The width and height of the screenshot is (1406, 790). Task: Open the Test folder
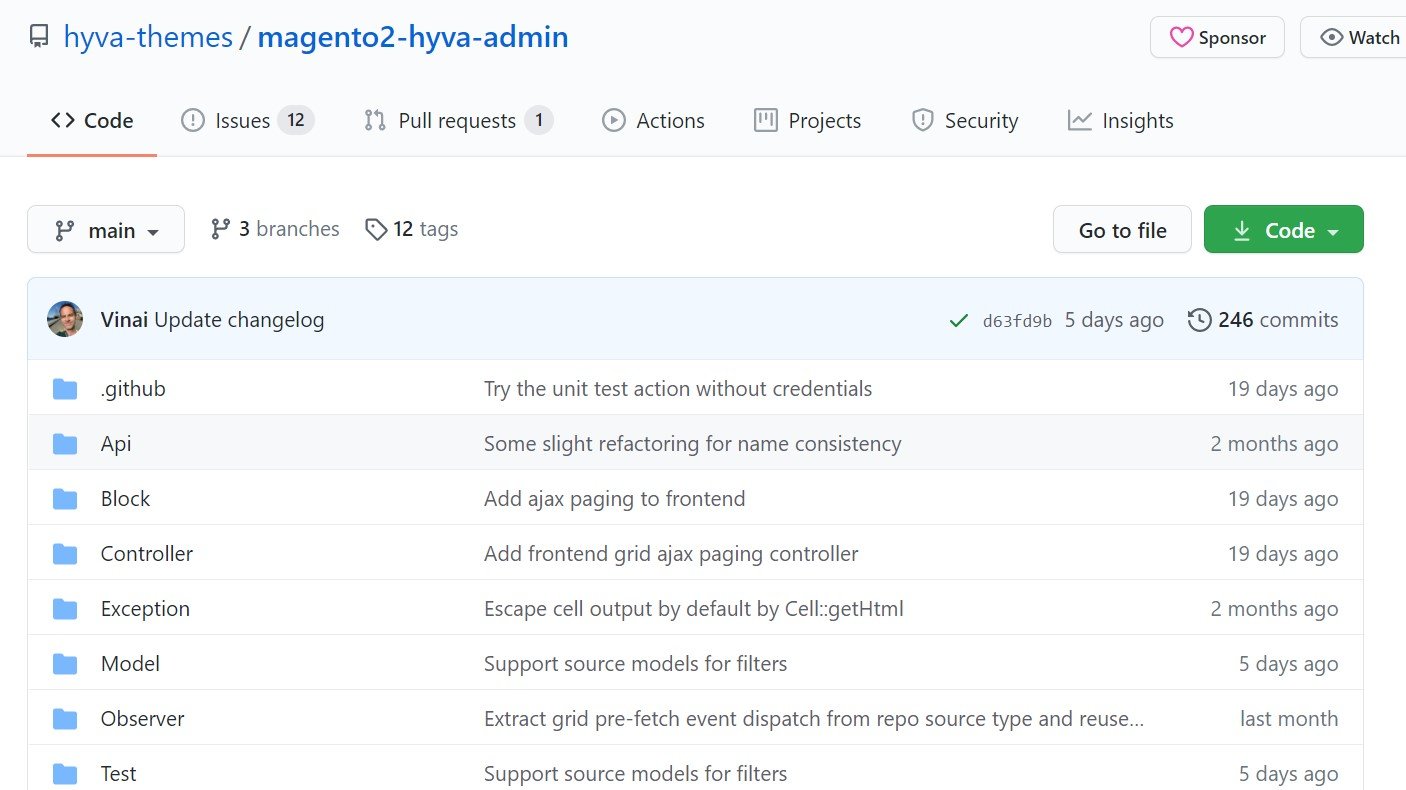coord(119,774)
